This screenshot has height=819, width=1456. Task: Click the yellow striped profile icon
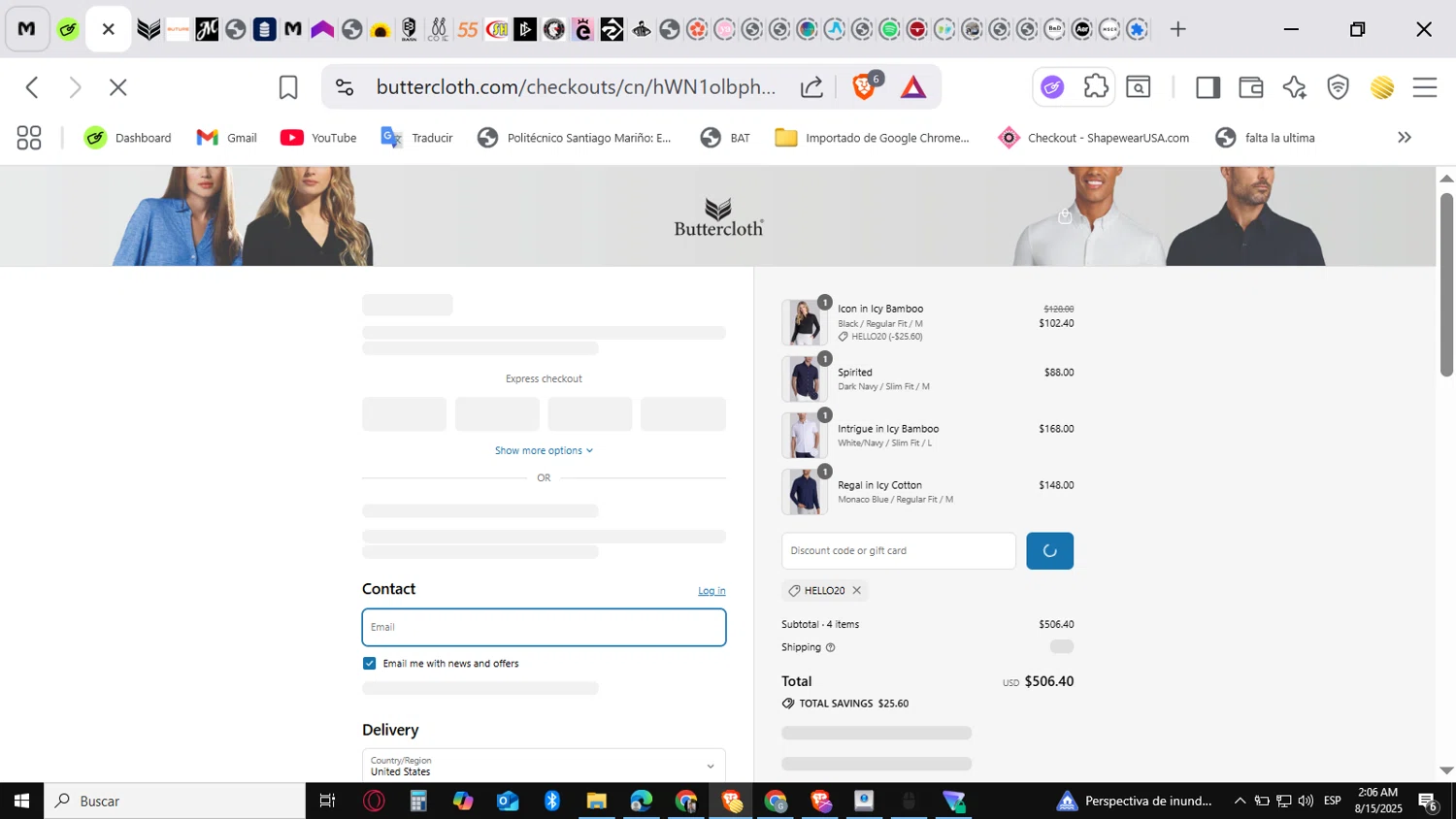1382,87
